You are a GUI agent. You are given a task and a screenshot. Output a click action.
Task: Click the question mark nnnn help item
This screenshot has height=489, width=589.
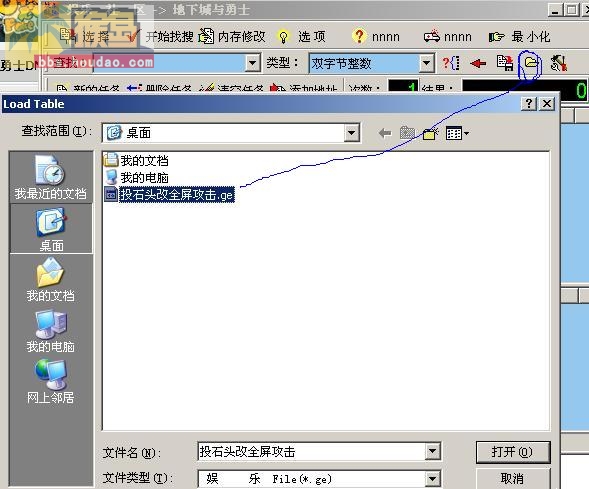click(376, 36)
